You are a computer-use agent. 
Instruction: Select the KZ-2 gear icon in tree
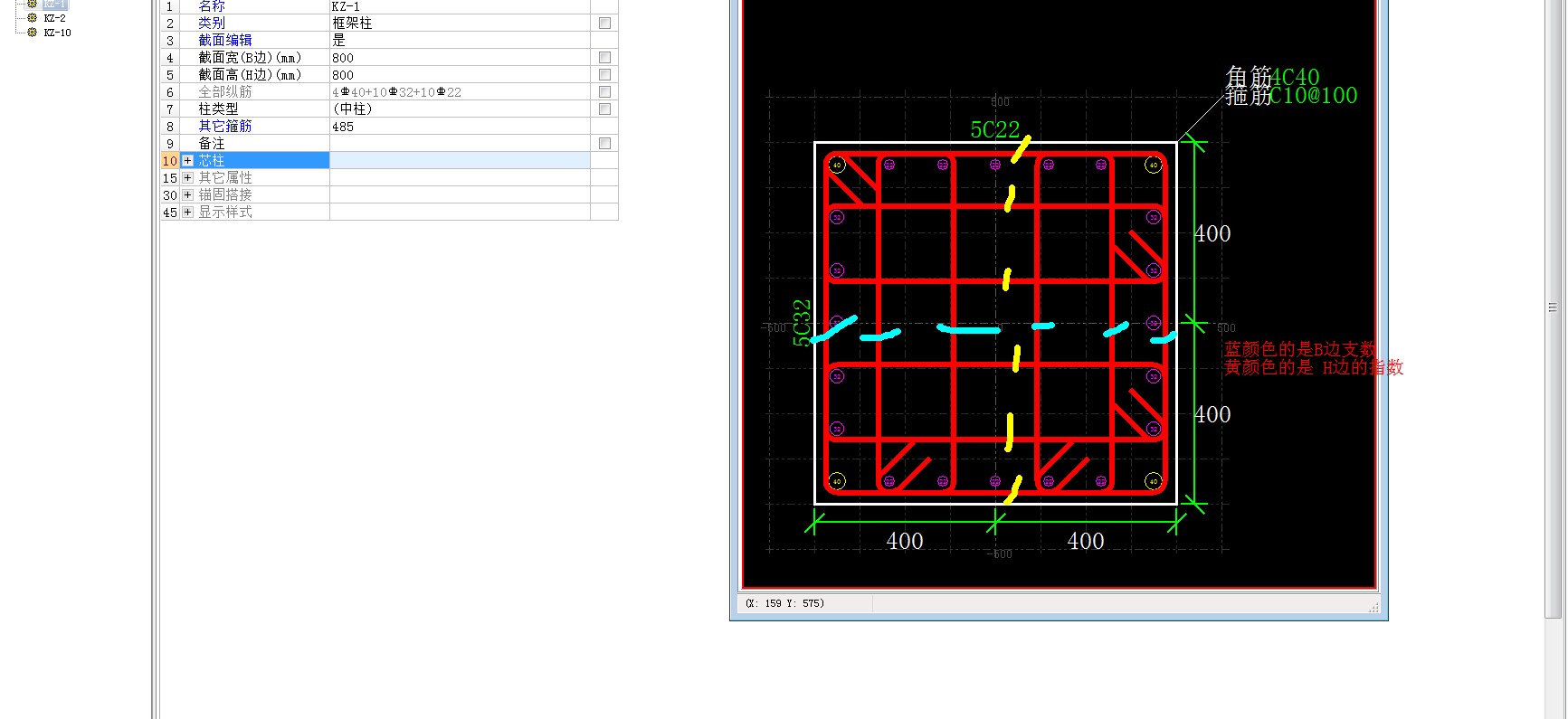32,18
